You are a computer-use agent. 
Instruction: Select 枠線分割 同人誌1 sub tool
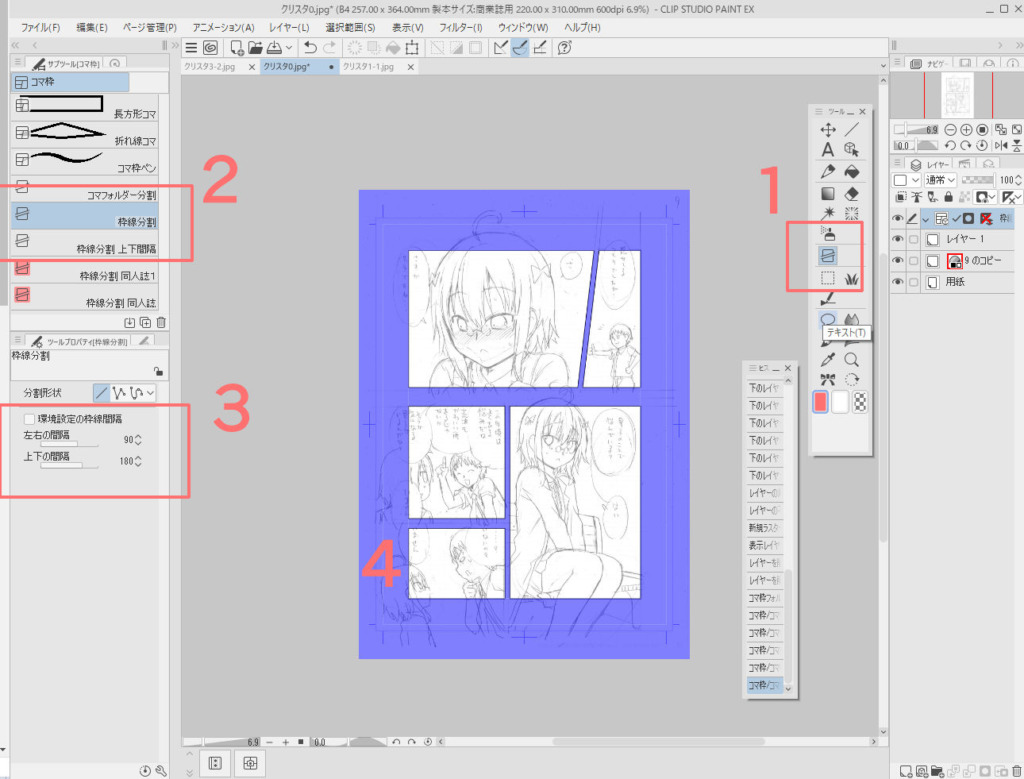tap(85, 268)
